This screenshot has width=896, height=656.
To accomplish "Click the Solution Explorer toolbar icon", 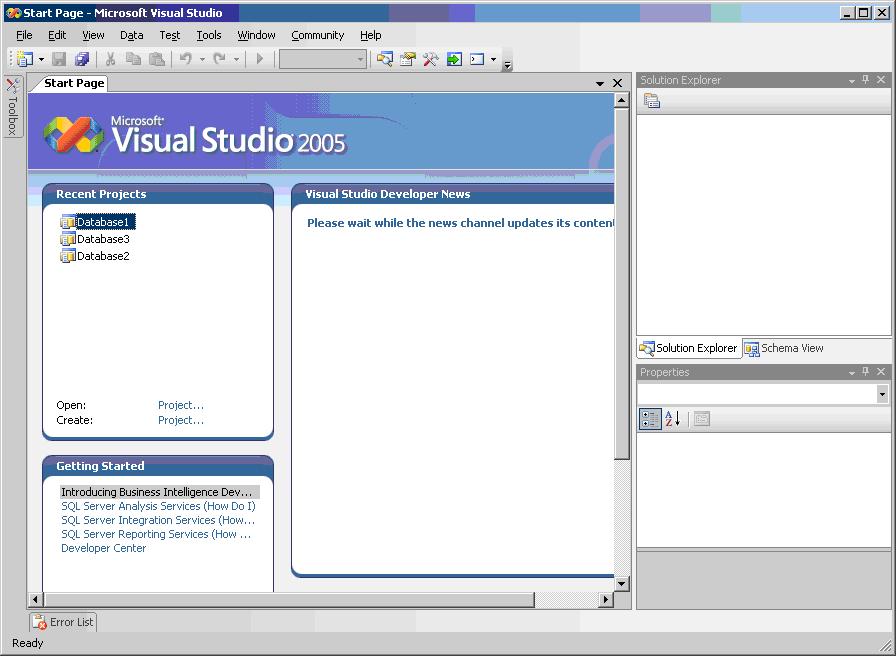I will [385, 59].
